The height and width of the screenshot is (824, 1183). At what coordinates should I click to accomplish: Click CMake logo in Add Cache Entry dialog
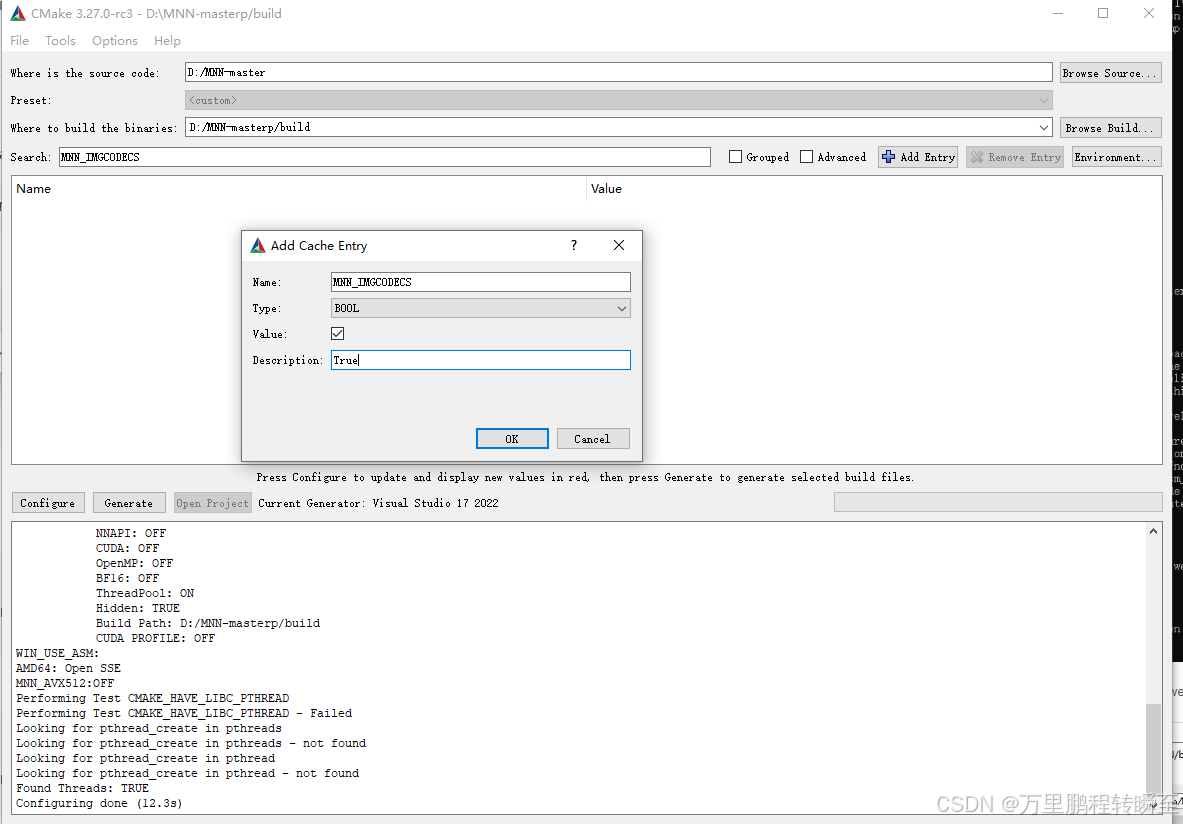(x=258, y=245)
